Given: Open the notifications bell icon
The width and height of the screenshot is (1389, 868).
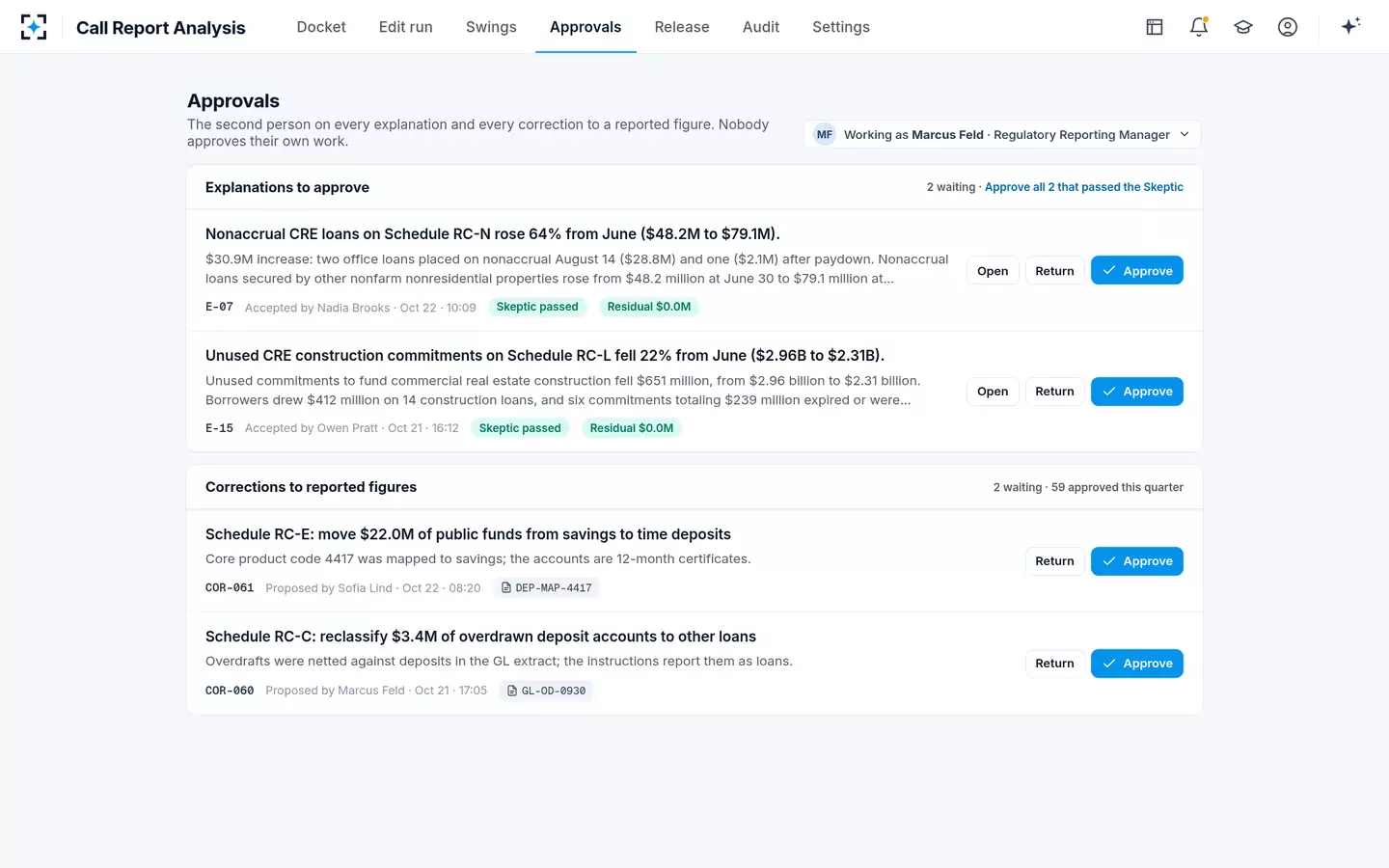Looking at the screenshot, I should (1199, 27).
